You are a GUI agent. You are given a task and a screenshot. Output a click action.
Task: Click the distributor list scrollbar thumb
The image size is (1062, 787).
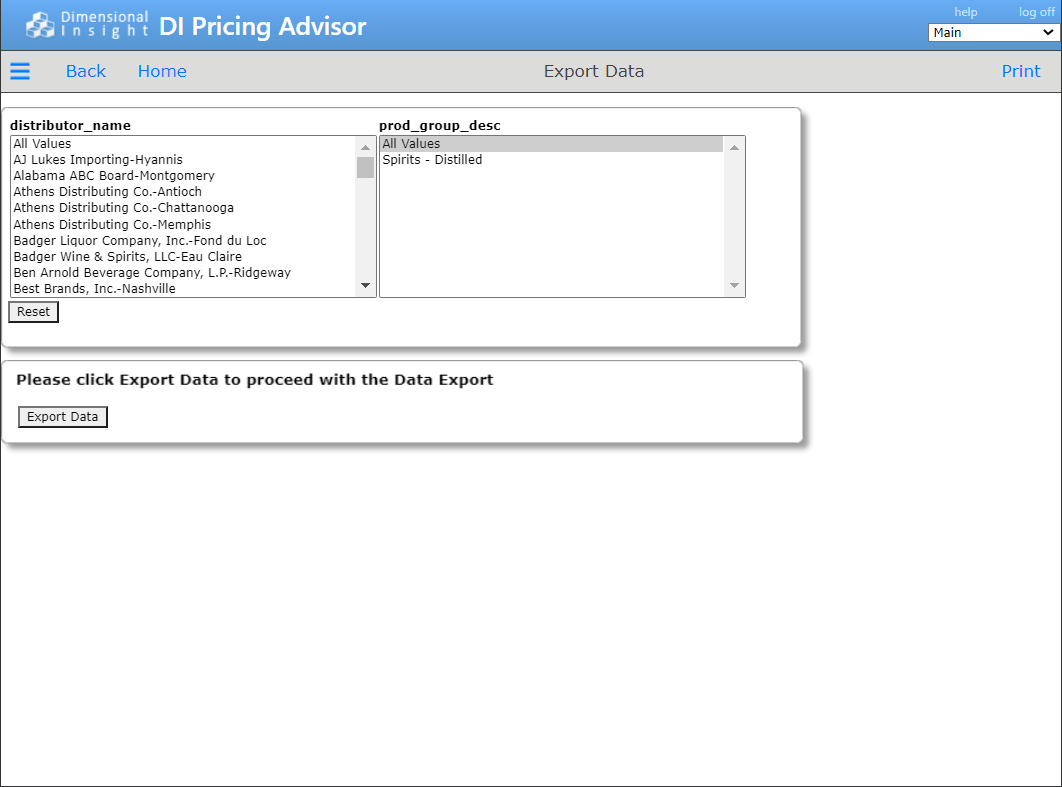(366, 167)
